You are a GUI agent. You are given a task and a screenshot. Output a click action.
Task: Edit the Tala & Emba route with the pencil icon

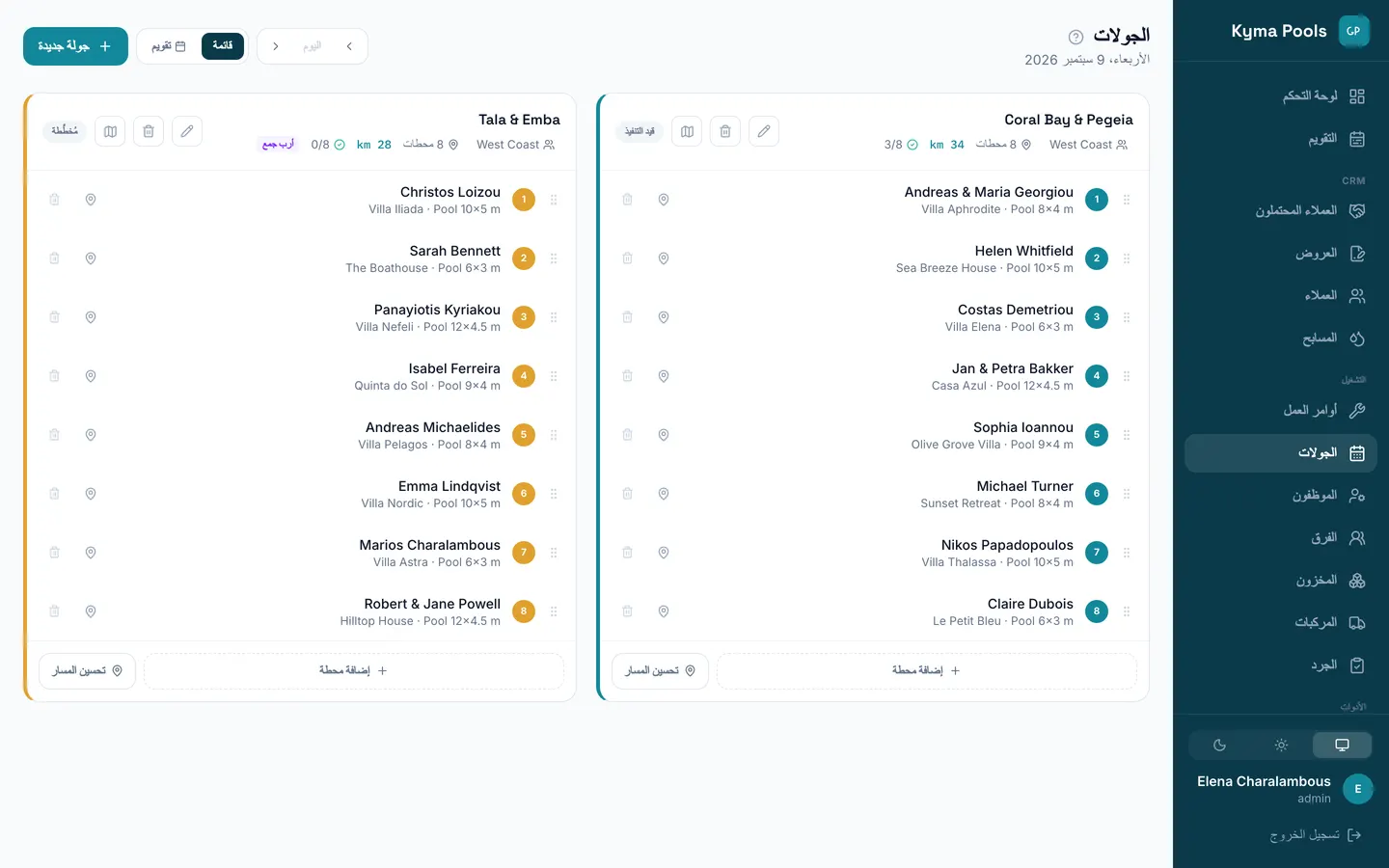(x=187, y=131)
